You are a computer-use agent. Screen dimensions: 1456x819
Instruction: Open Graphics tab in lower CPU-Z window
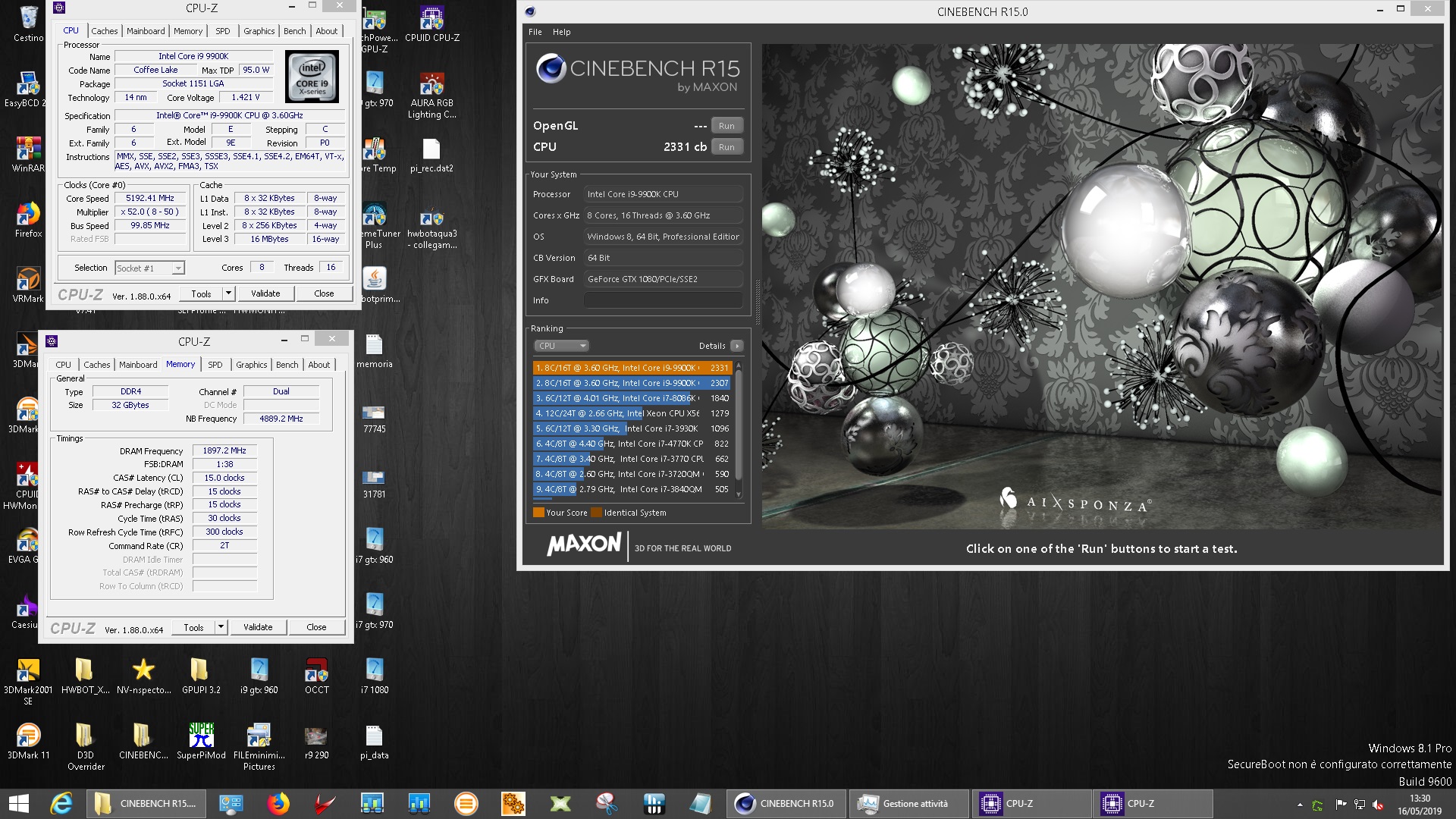tap(252, 365)
